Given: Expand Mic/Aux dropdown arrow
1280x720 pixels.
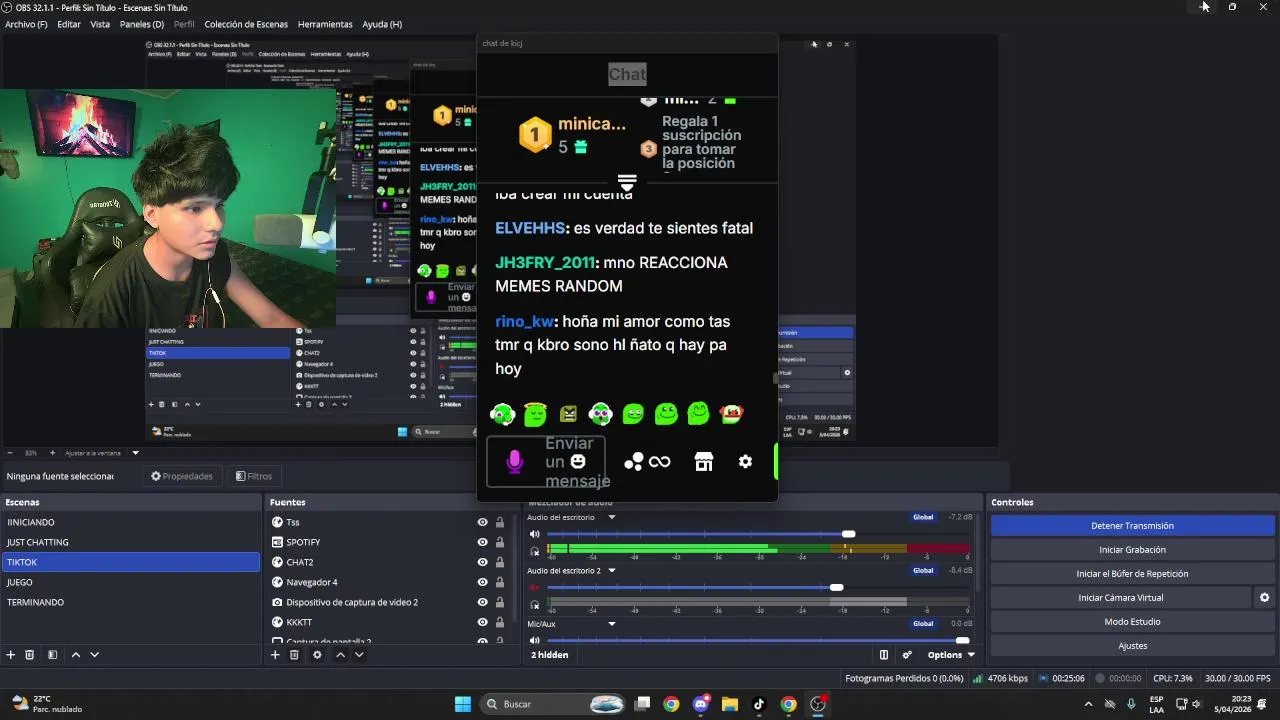Looking at the screenshot, I should pyautogui.click(x=612, y=624).
